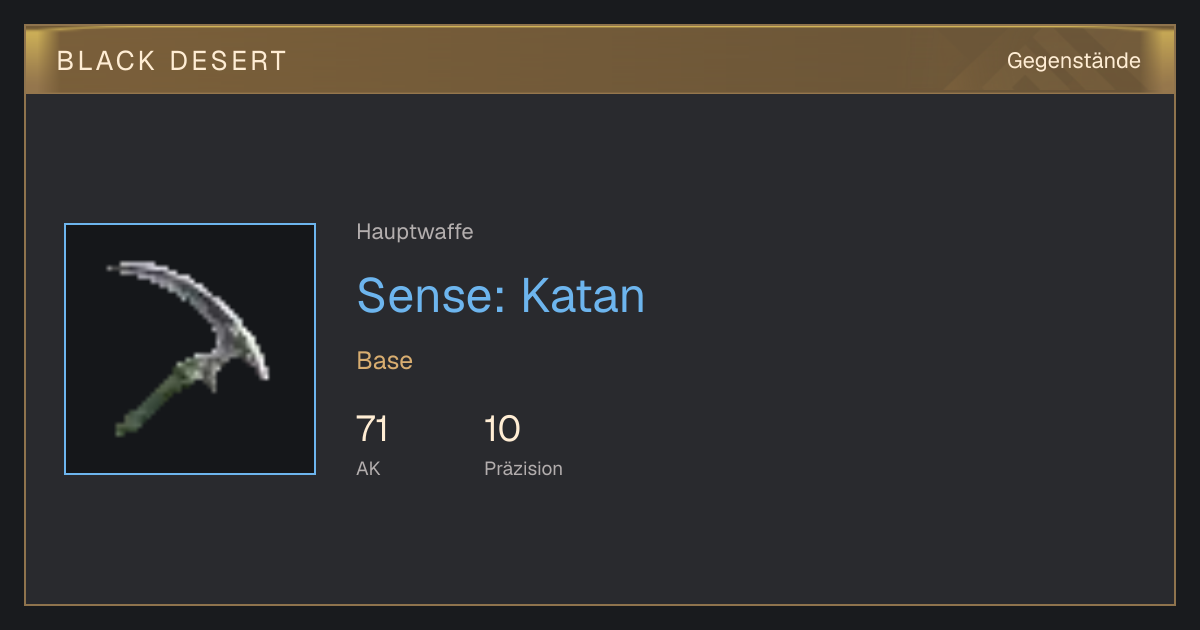Screen dimensions: 1200x630
Task: Click the Base grade label
Action: click(384, 361)
